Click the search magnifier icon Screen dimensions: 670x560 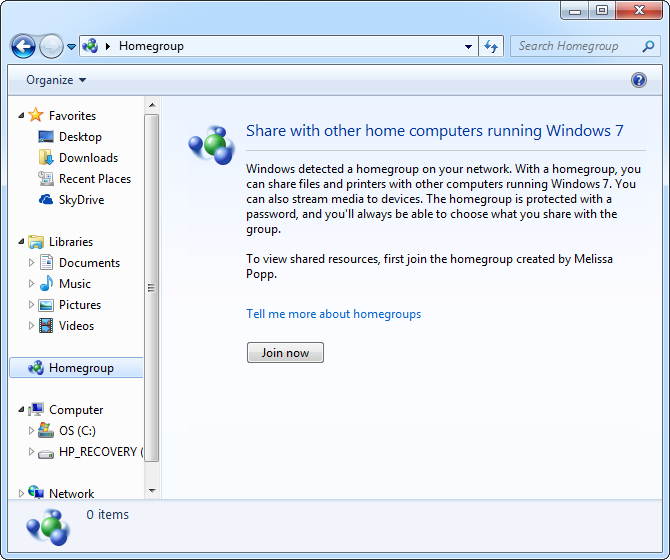(x=648, y=46)
